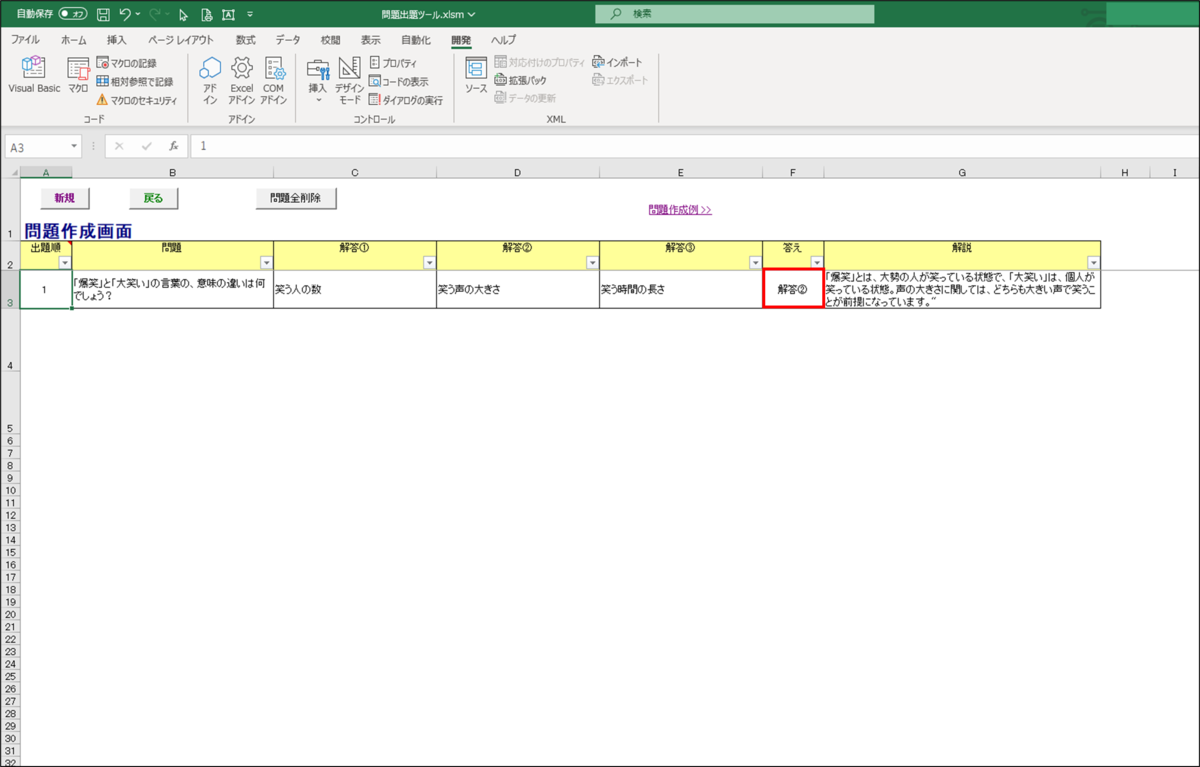Open the Undo history dropdown arrow
This screenshot has height=767, width=1200.
[x=139, y=14]
